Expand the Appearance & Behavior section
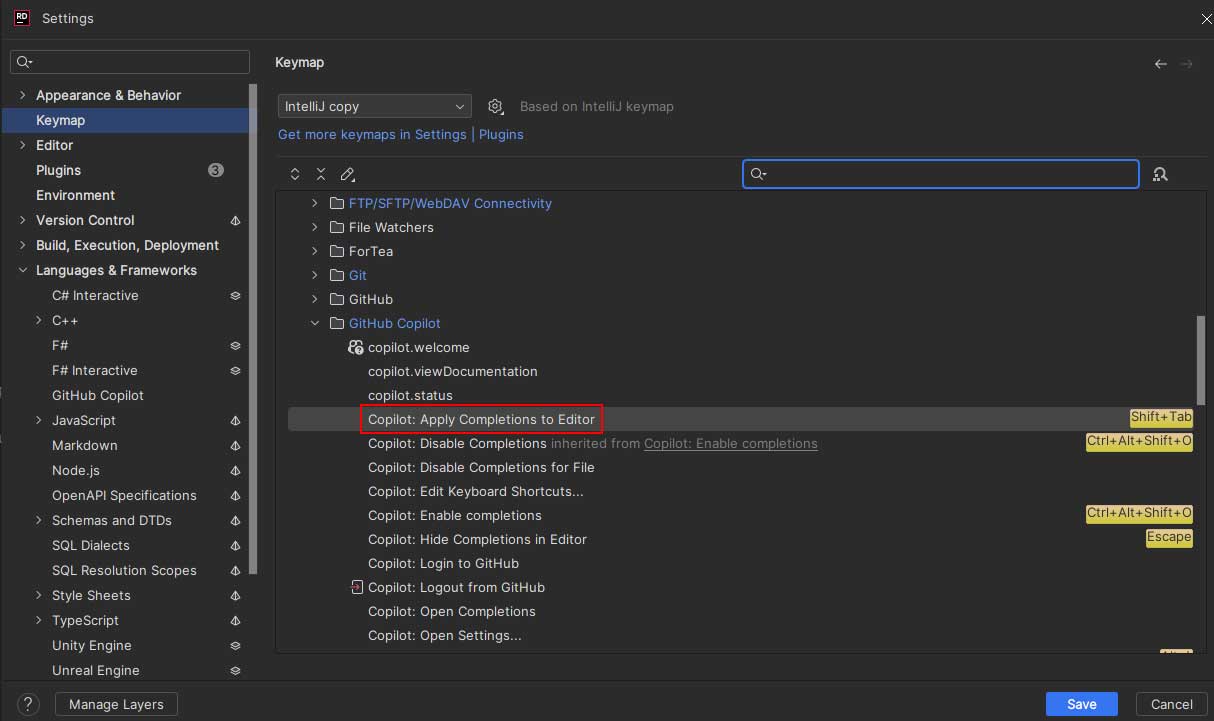 [x=22, y=95]
